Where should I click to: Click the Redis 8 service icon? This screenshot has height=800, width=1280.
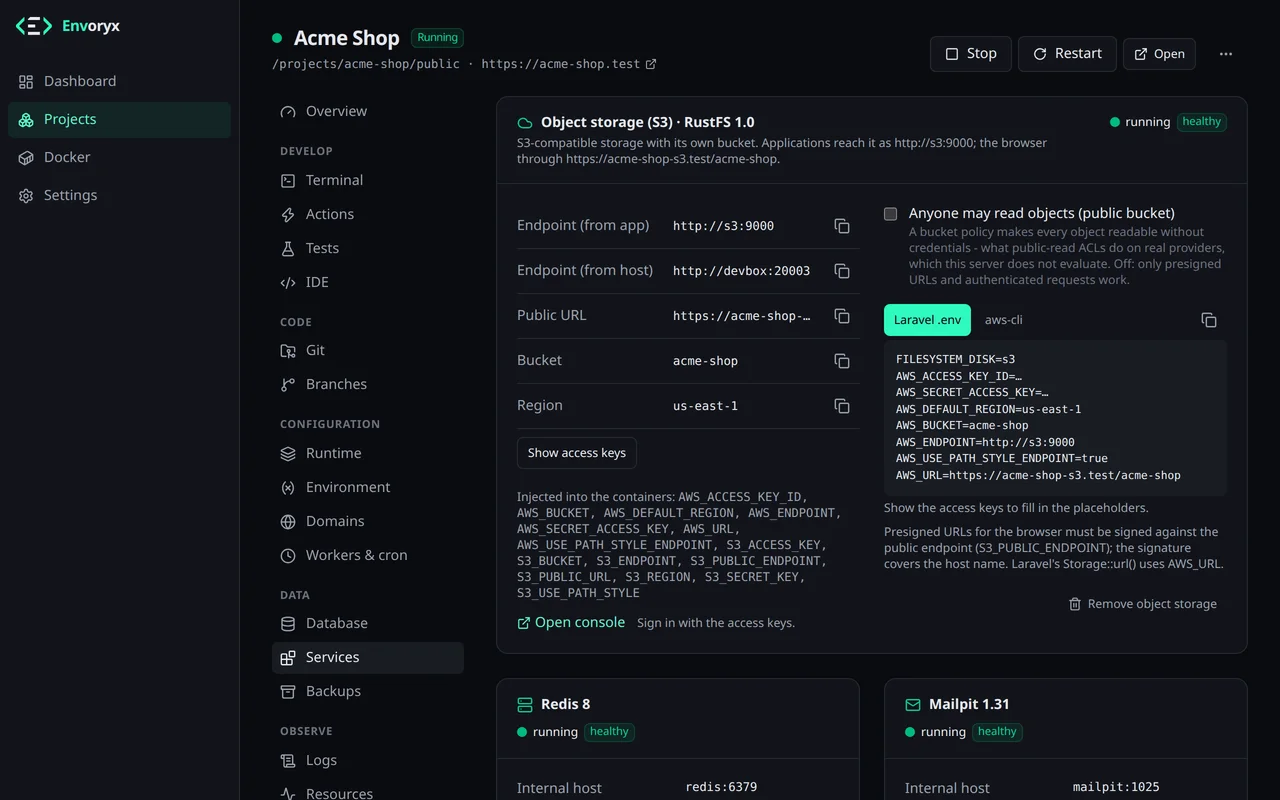(x=524, y=705)
